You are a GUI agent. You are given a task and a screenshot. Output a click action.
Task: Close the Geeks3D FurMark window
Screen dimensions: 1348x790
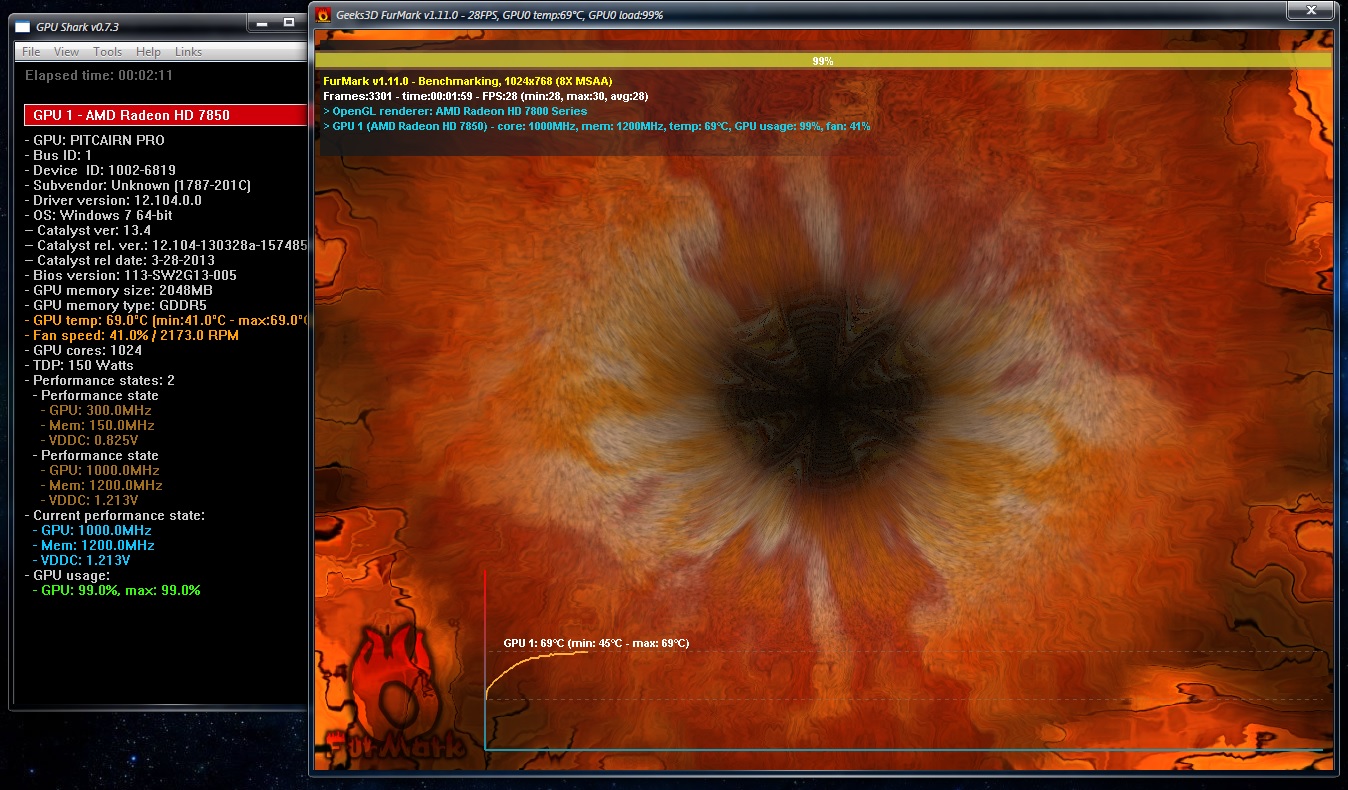pos(1311,11)
